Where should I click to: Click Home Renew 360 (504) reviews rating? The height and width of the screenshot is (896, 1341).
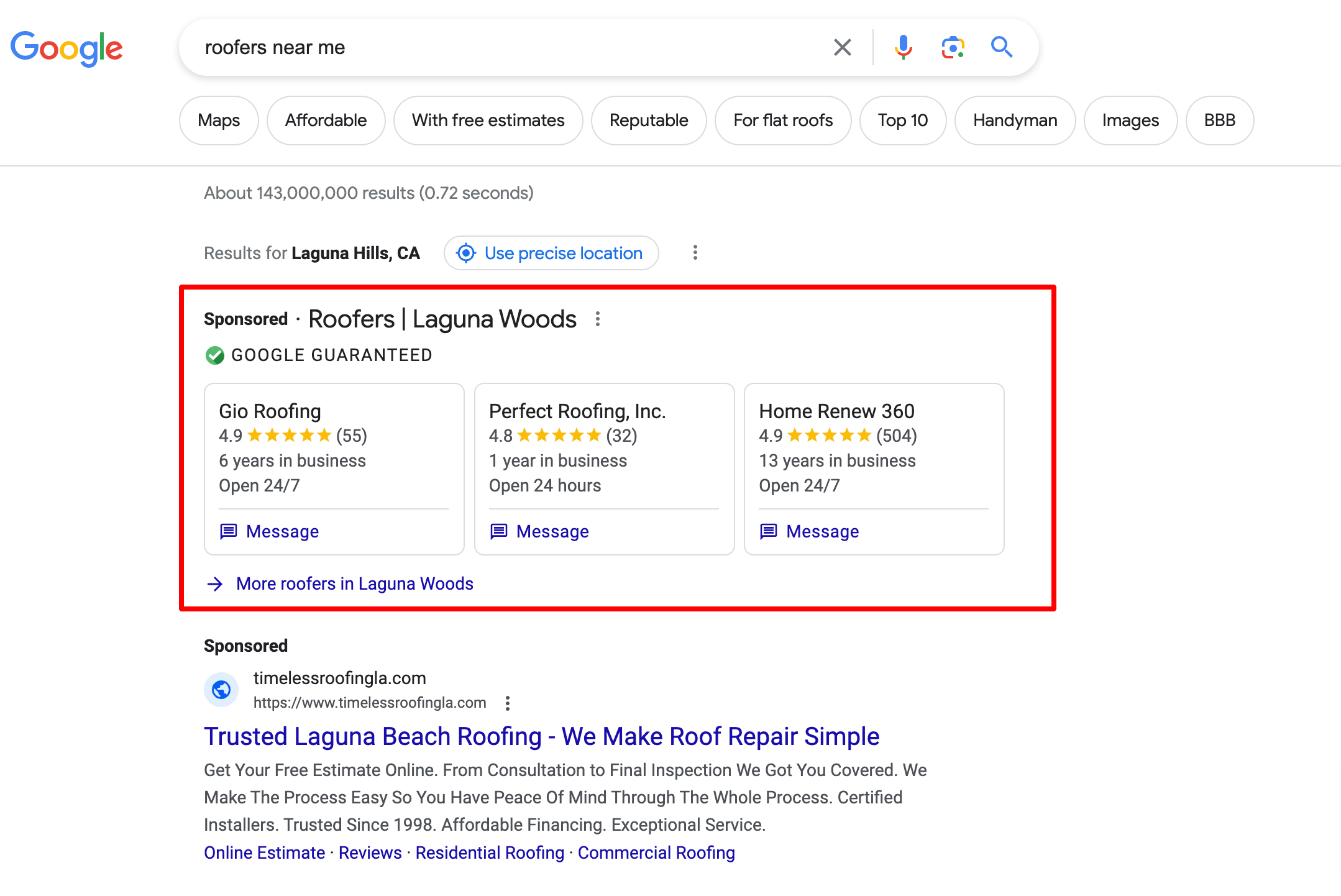(x=838, y=436)
